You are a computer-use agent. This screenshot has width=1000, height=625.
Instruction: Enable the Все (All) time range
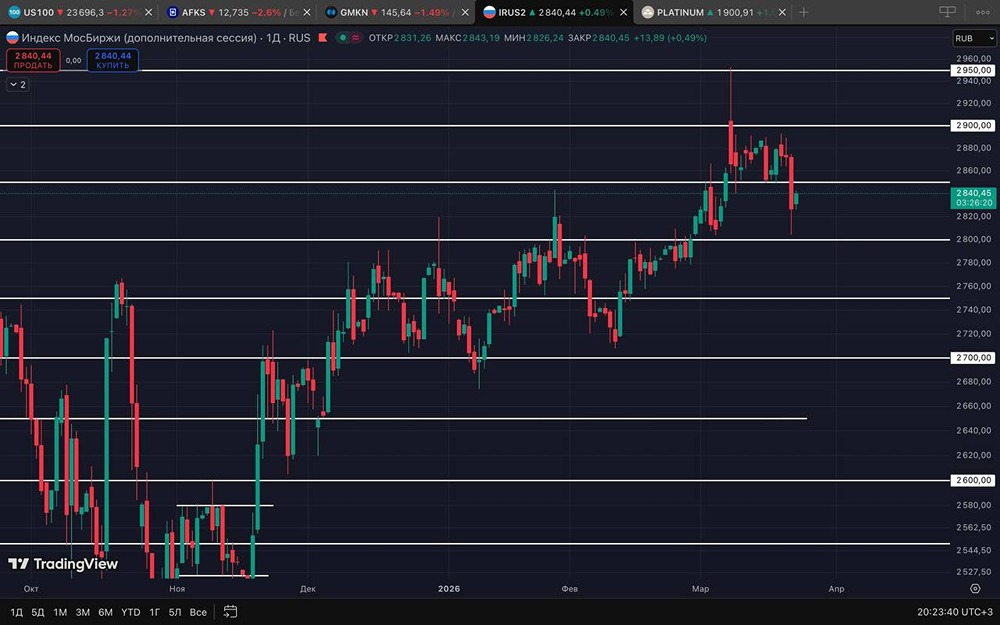coord(198,611)
